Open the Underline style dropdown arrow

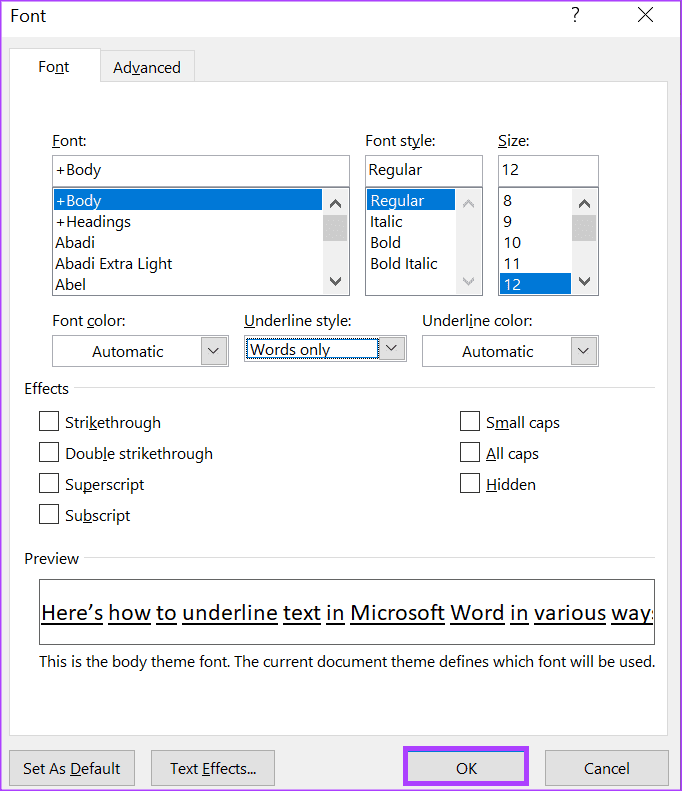(x=391, y=349)
